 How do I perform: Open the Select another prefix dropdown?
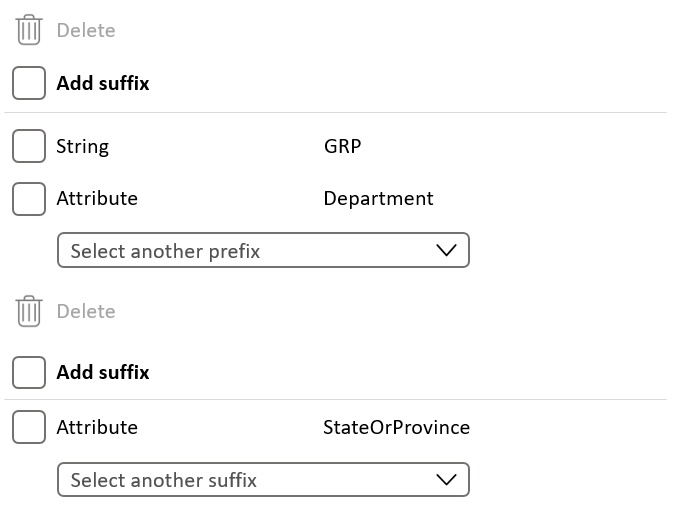[x=263, y=250]
